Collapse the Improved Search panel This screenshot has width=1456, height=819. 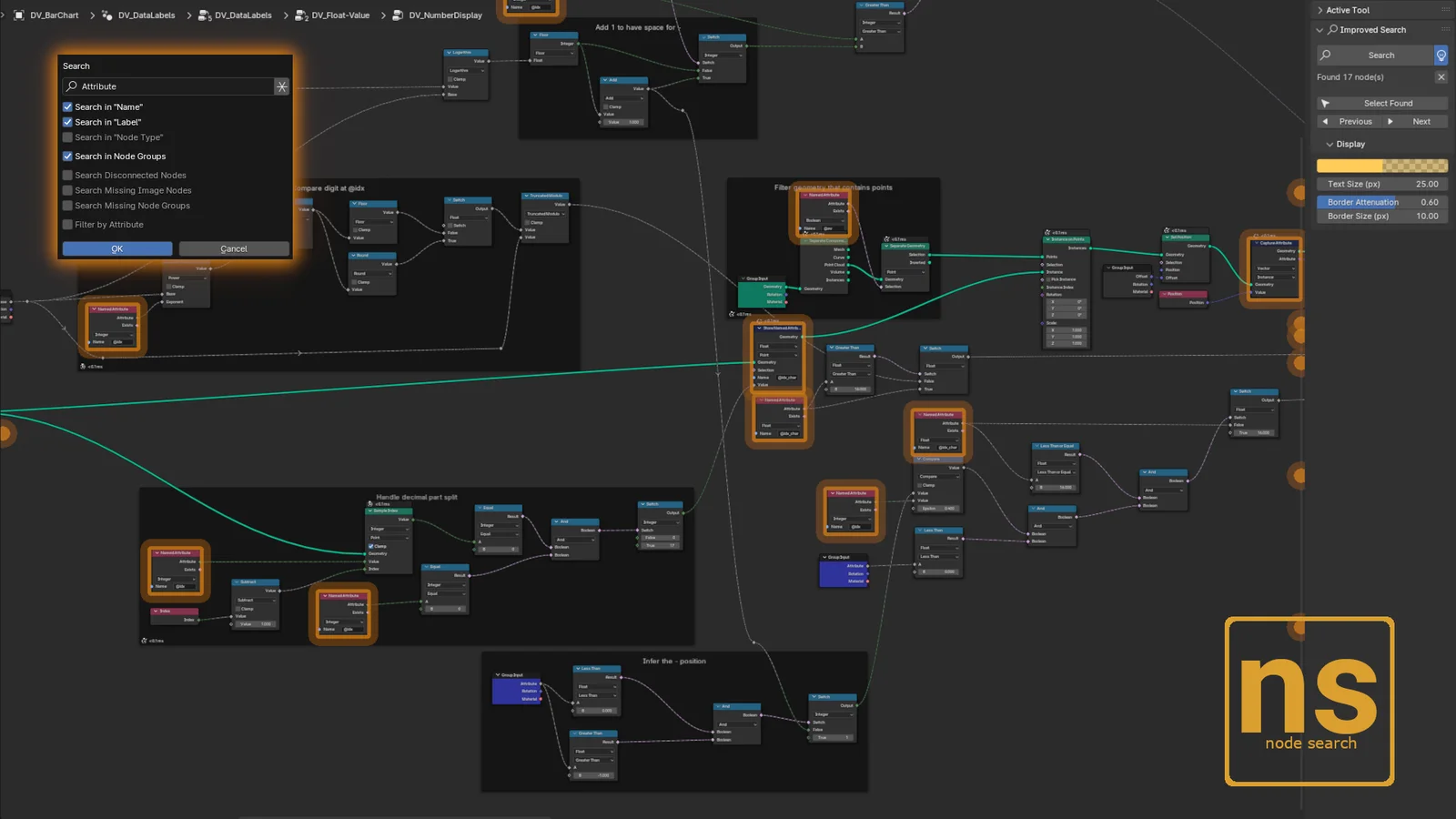coord(1320,30)
